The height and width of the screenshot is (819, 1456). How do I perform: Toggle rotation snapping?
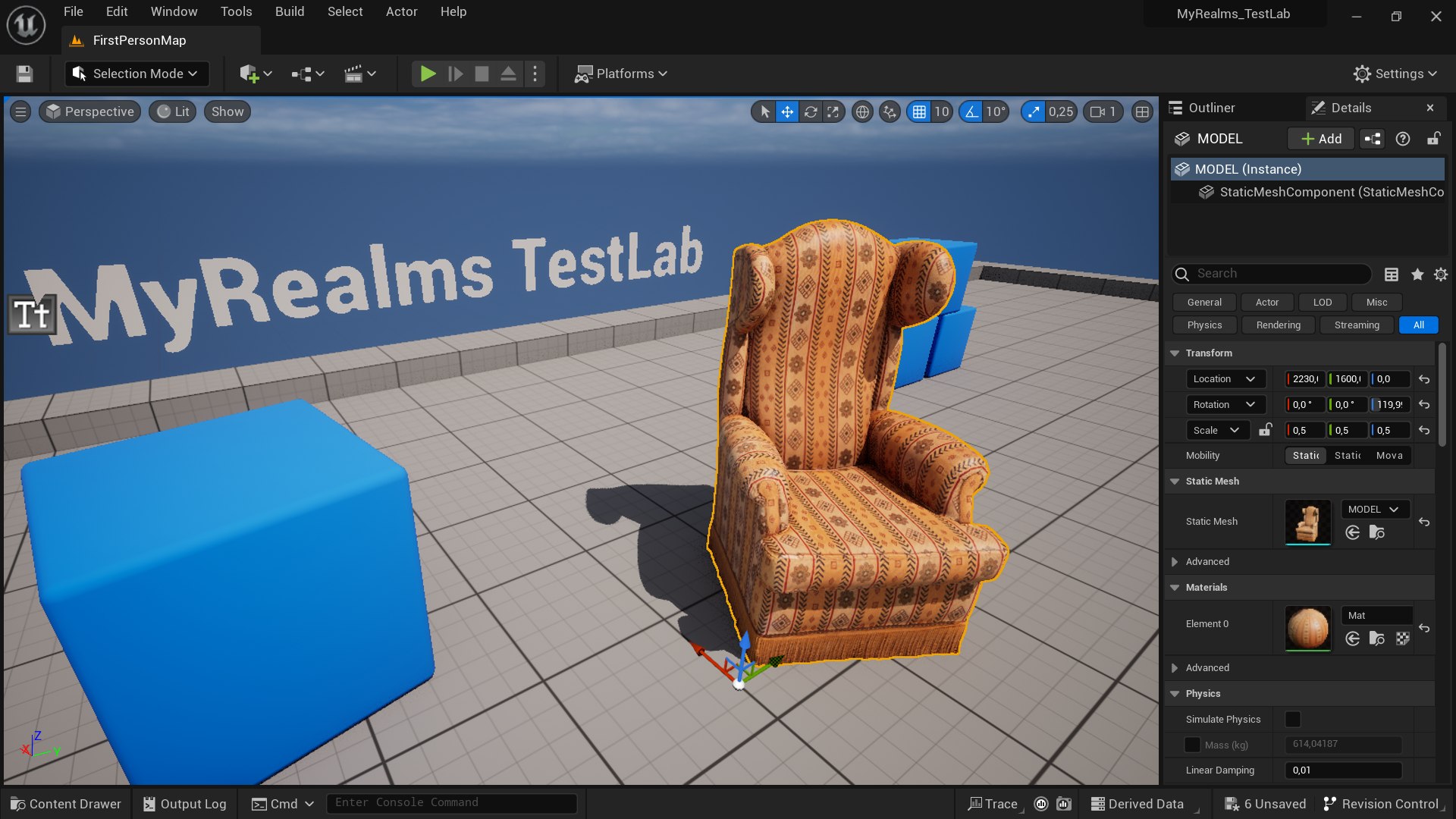[971, 111]
